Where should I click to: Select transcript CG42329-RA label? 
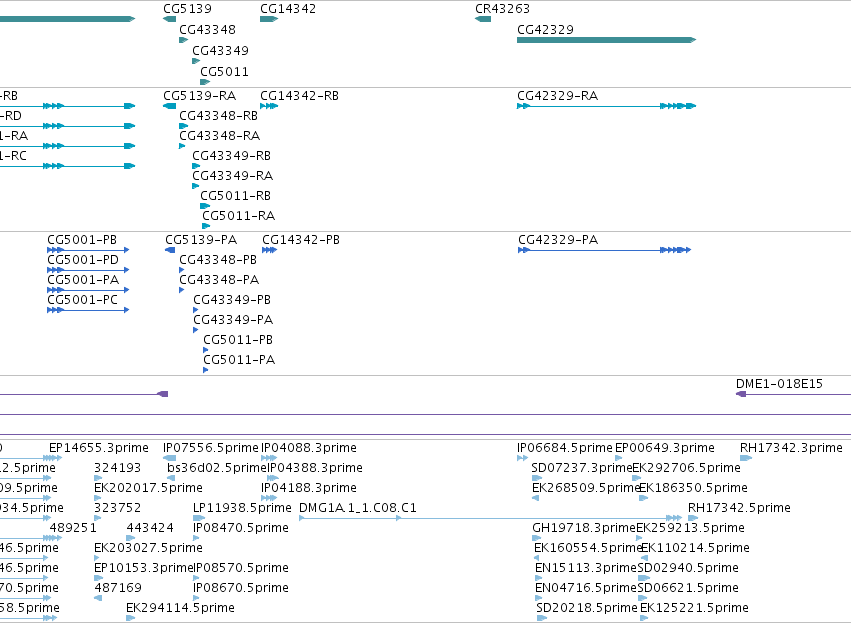[557, 96]
